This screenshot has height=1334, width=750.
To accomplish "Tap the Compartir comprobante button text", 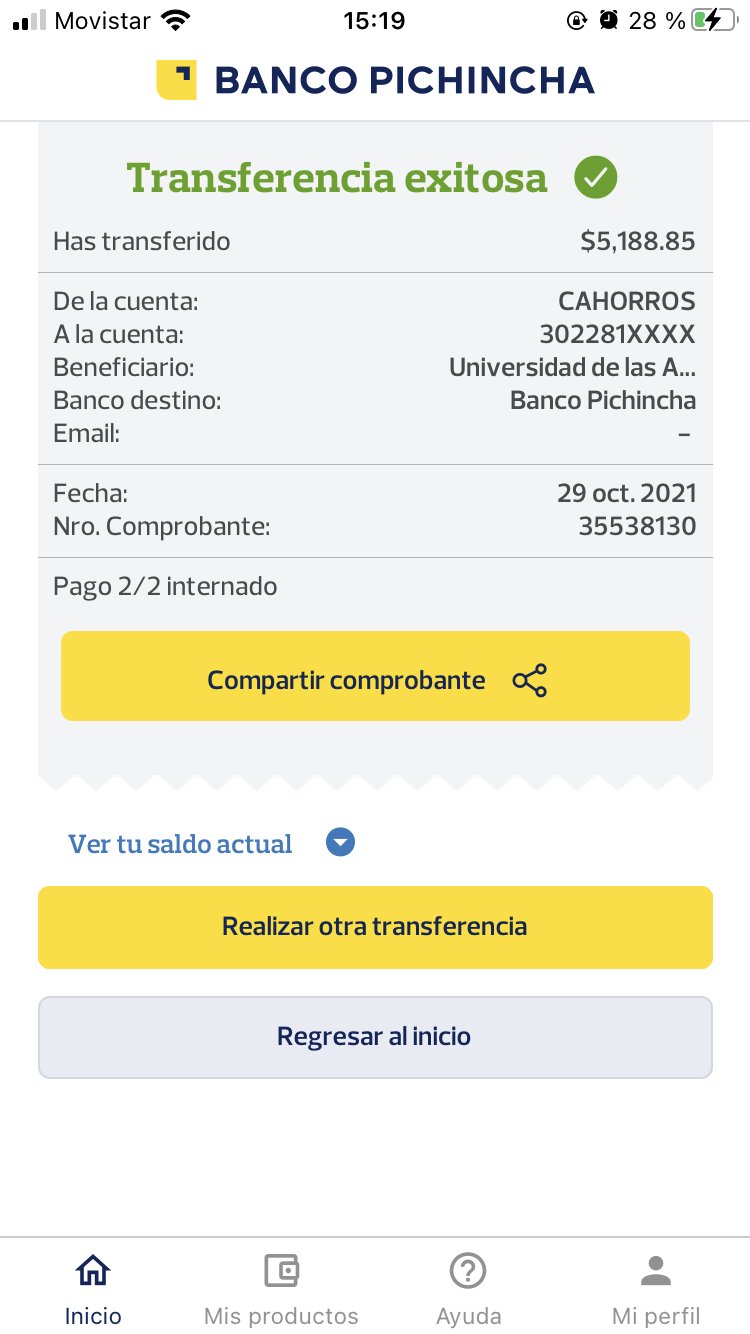I will tap(346, 680).
